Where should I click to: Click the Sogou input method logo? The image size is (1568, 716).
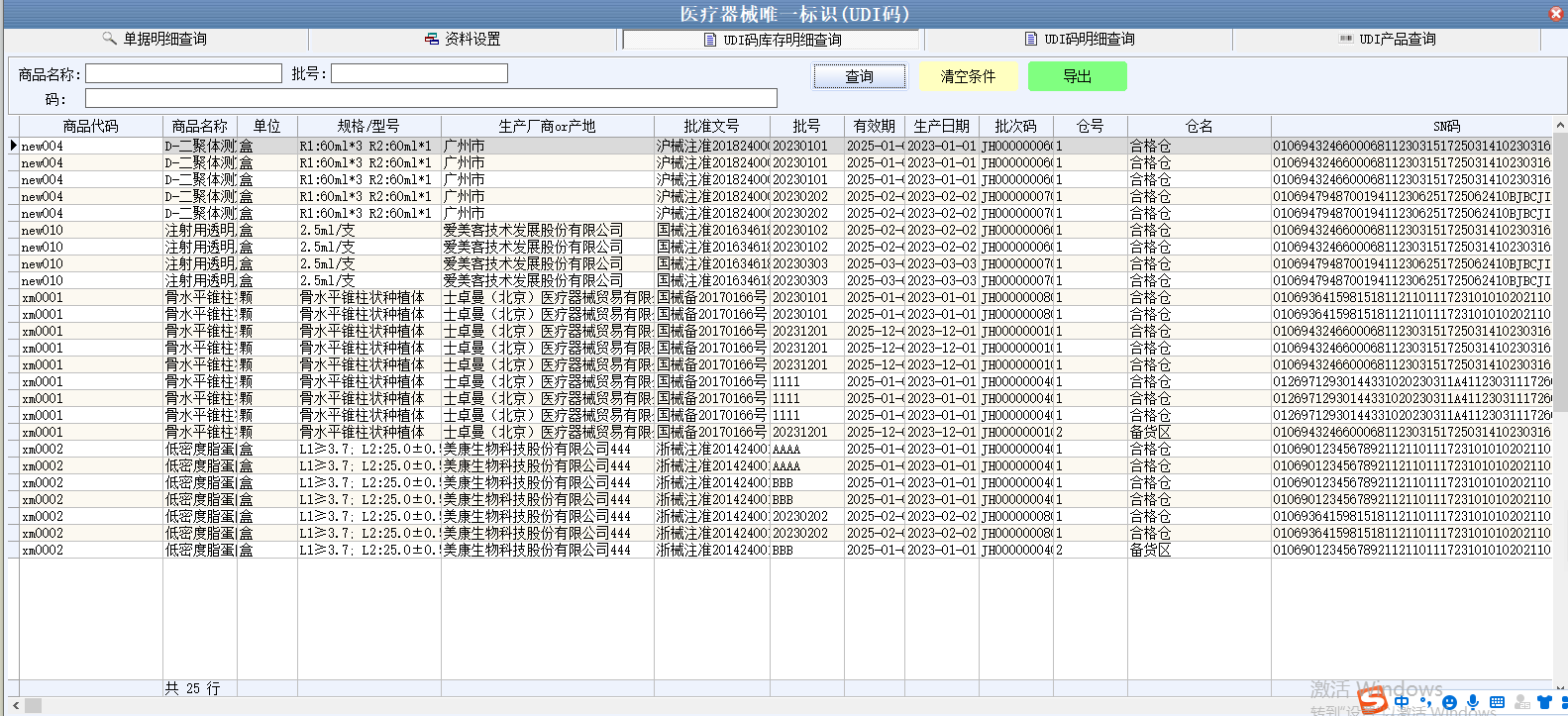(x=1373, y=701)
